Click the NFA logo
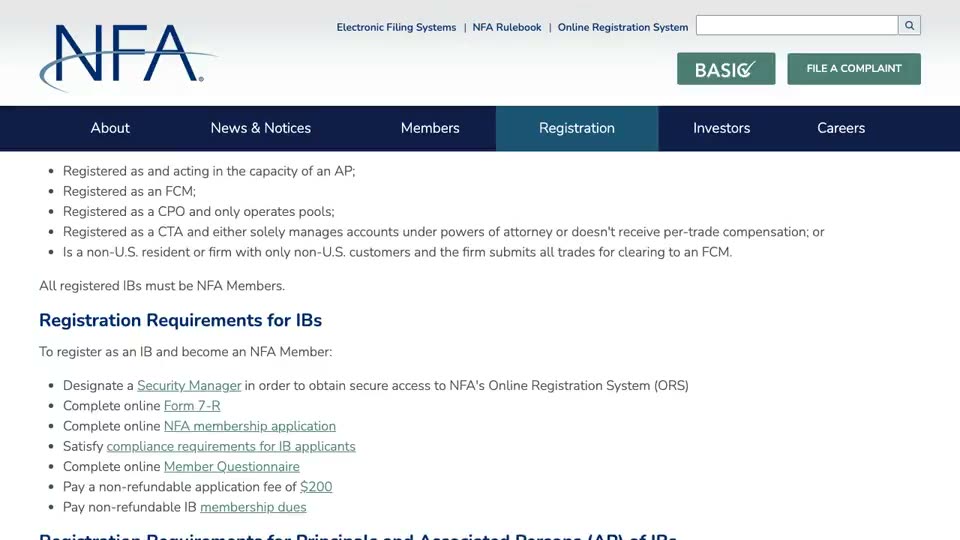 click(x=127, y=58)
